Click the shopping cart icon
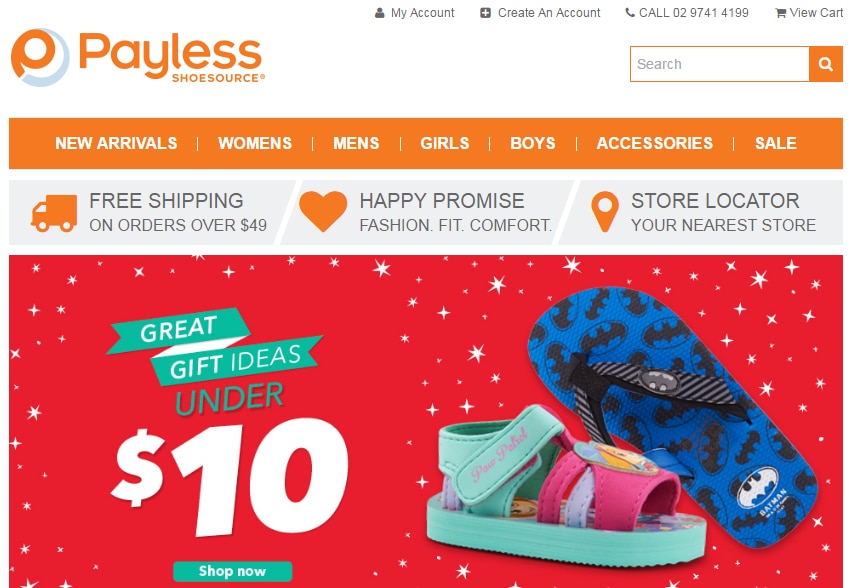Viewport: 853px width, 588px height. [781, 13]
